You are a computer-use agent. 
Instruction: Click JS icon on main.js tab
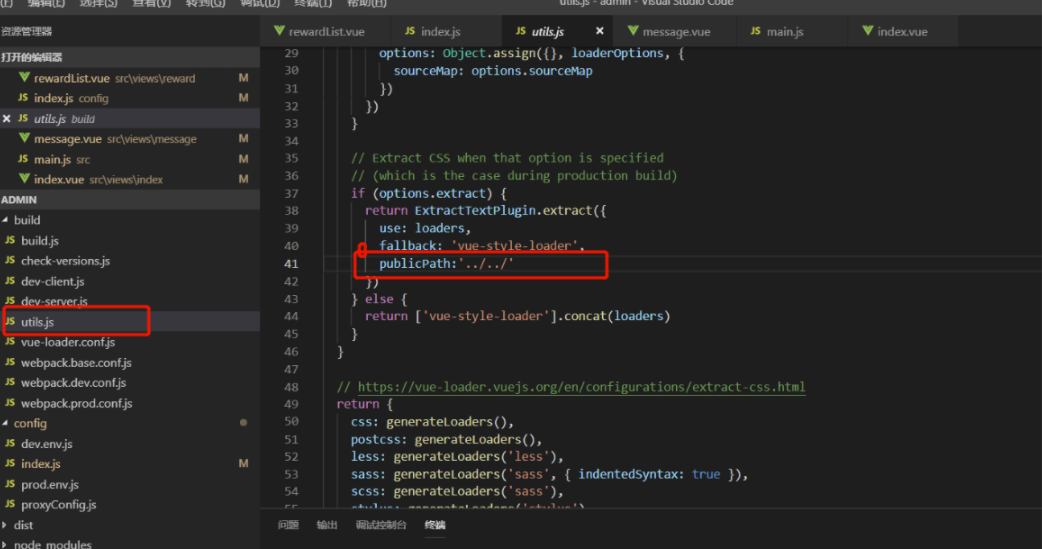(x=755, y=31)
